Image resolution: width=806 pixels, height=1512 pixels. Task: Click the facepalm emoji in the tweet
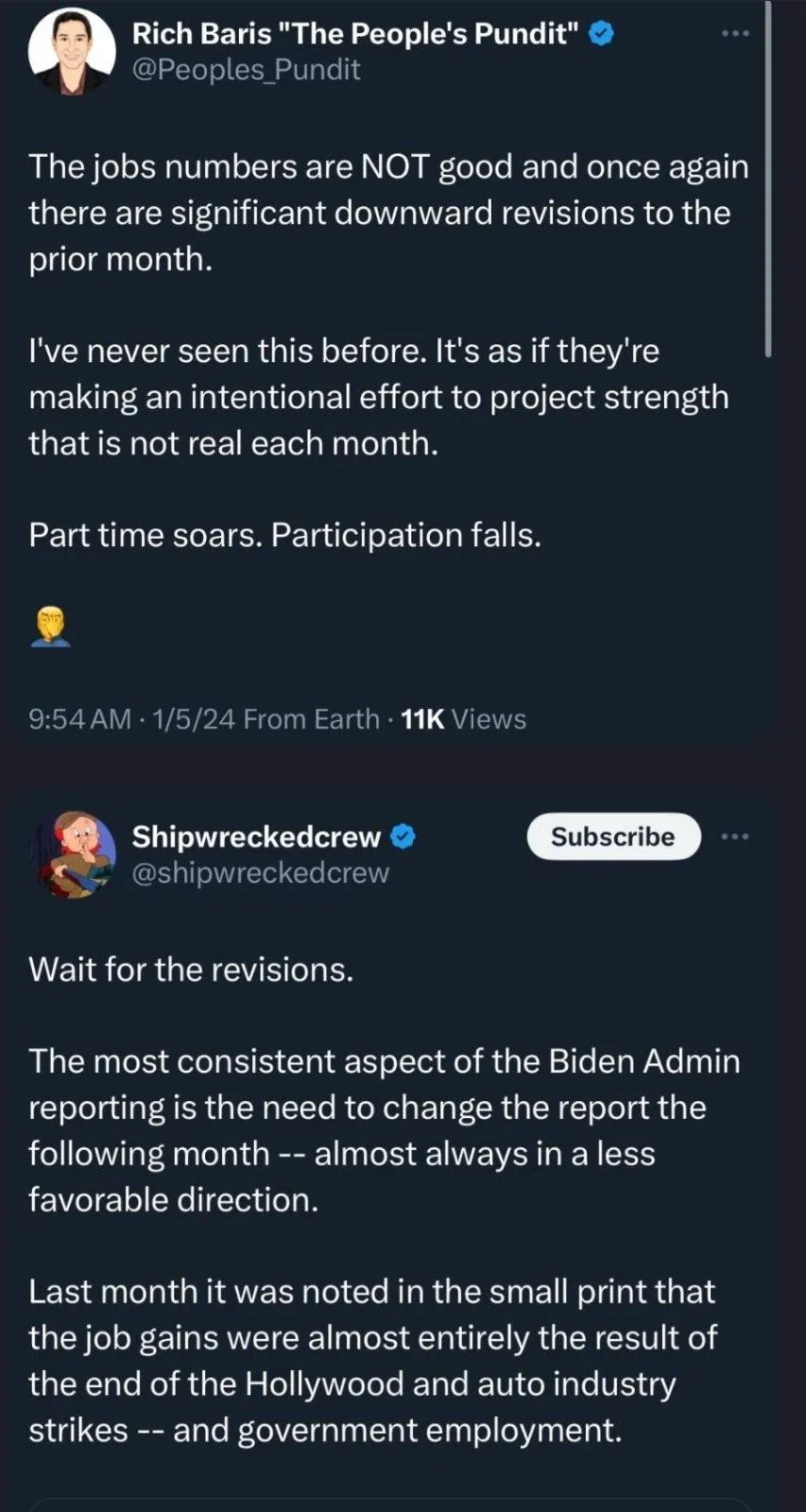(x=50, y=627)
